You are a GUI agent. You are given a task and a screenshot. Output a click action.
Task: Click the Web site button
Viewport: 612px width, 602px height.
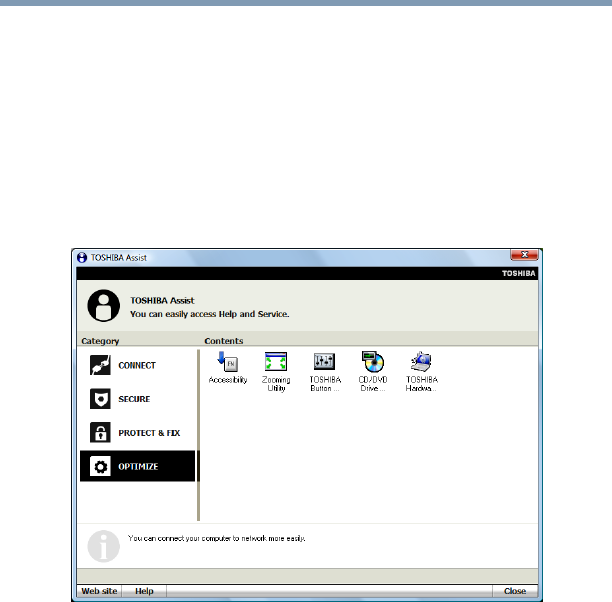pyautogui.click(x=99, y=591)
